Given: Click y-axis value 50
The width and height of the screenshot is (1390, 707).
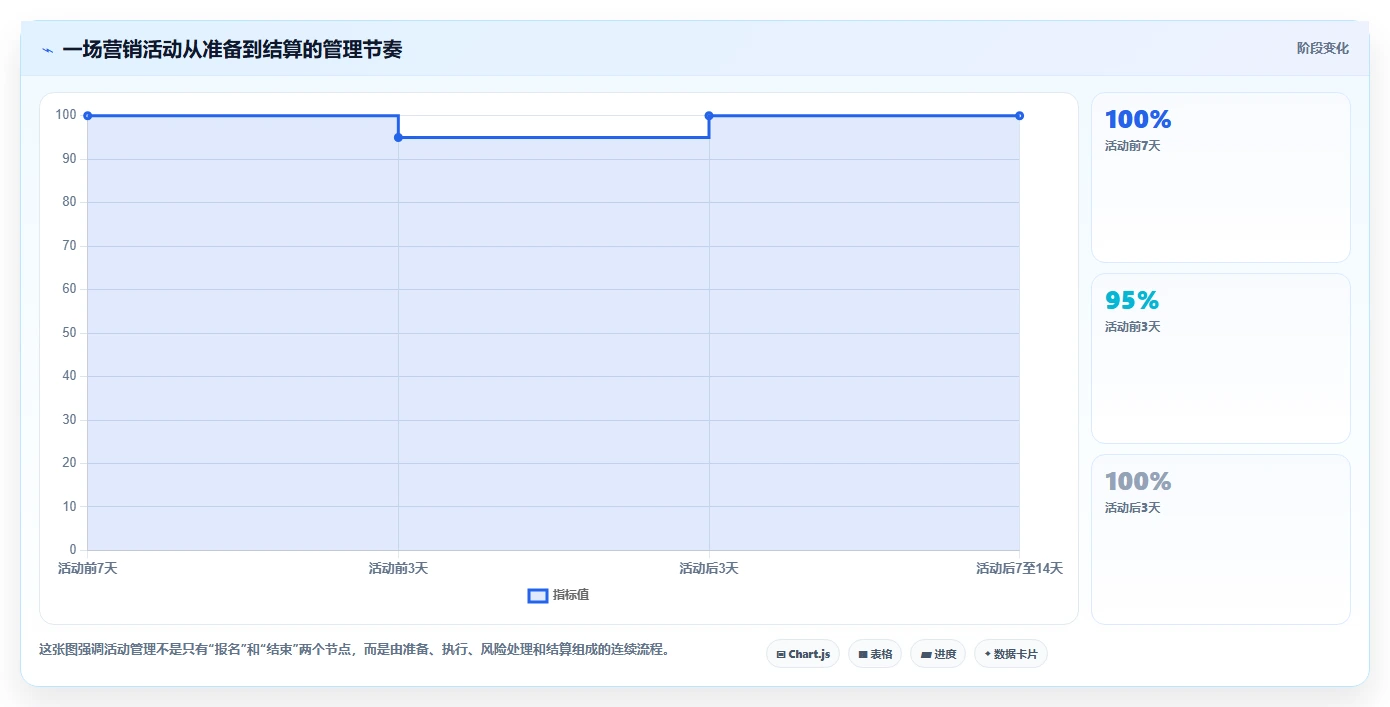Looking at the screenshot, I should pos(69,332).
